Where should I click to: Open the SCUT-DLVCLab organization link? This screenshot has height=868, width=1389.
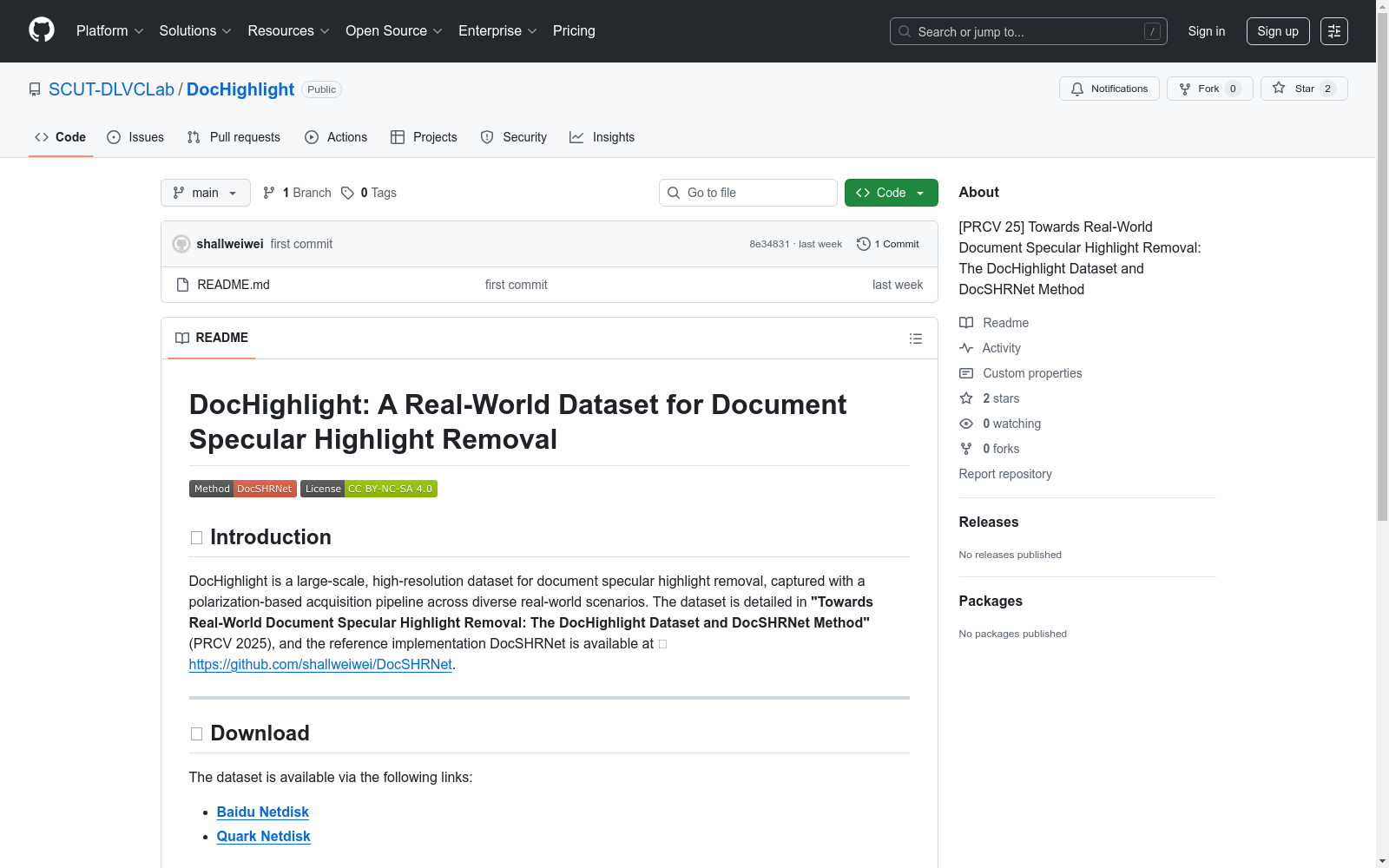coord(111,89)
